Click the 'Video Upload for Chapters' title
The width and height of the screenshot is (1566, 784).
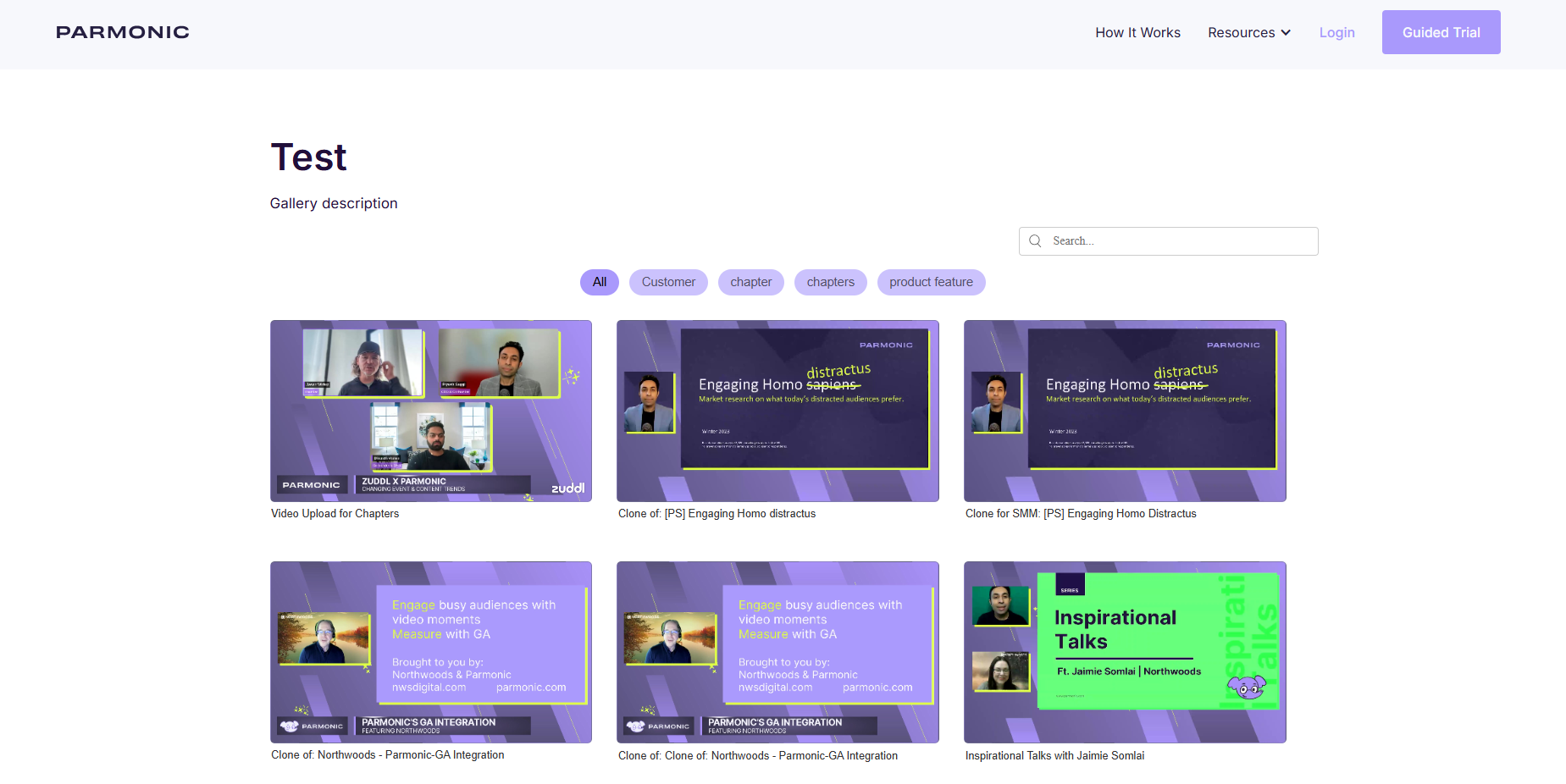pyautogui.click(x=335, y=514)
